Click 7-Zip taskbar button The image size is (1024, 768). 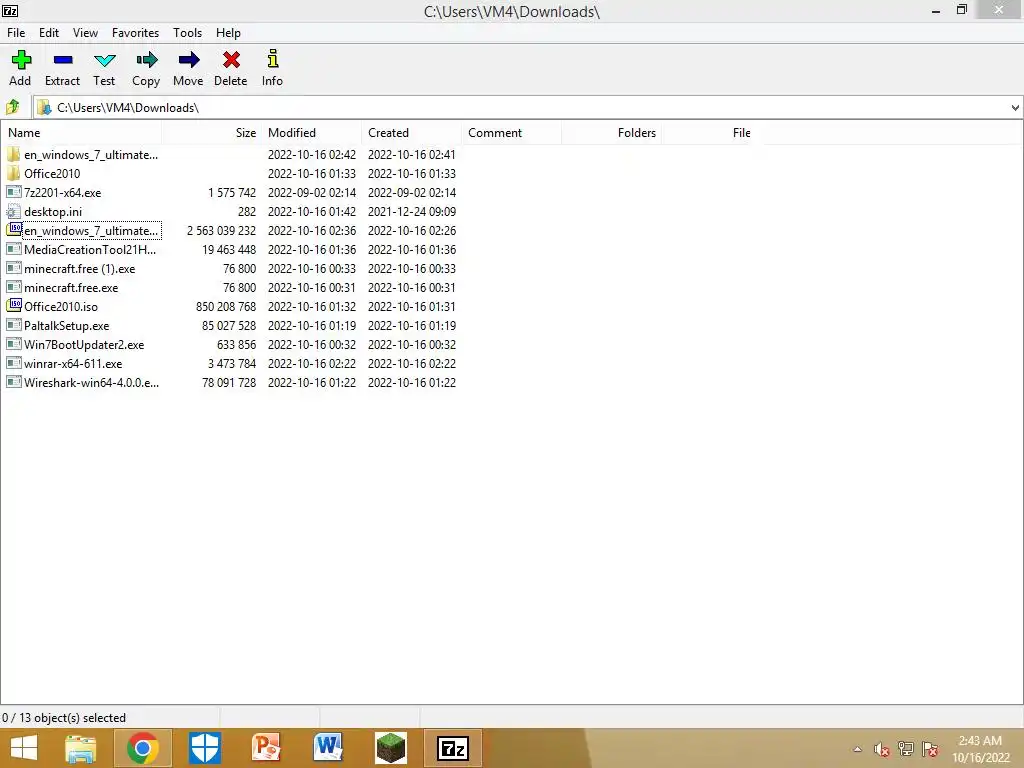453,748
